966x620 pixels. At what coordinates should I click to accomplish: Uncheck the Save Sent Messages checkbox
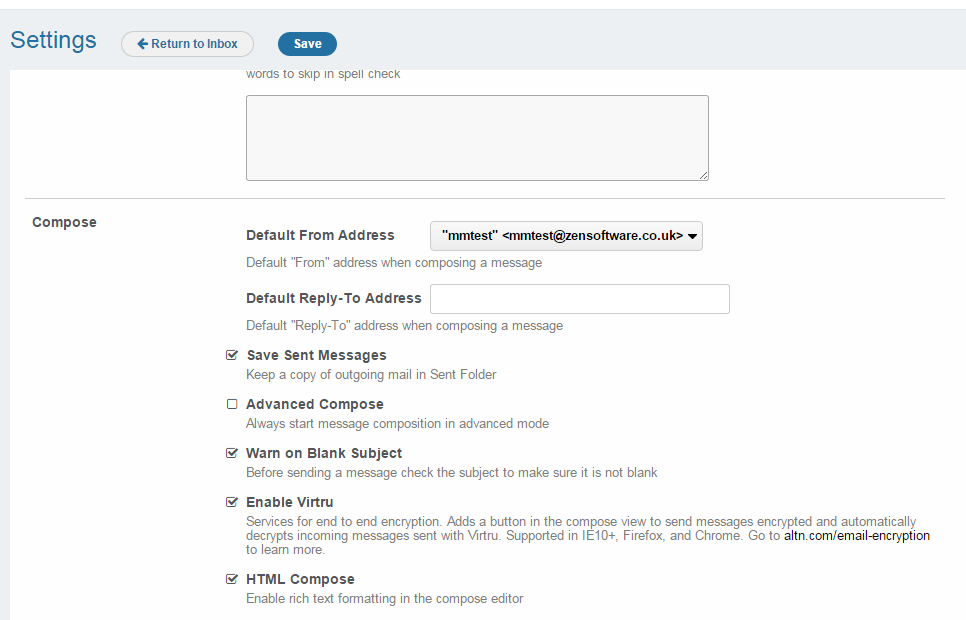point(232,355)
